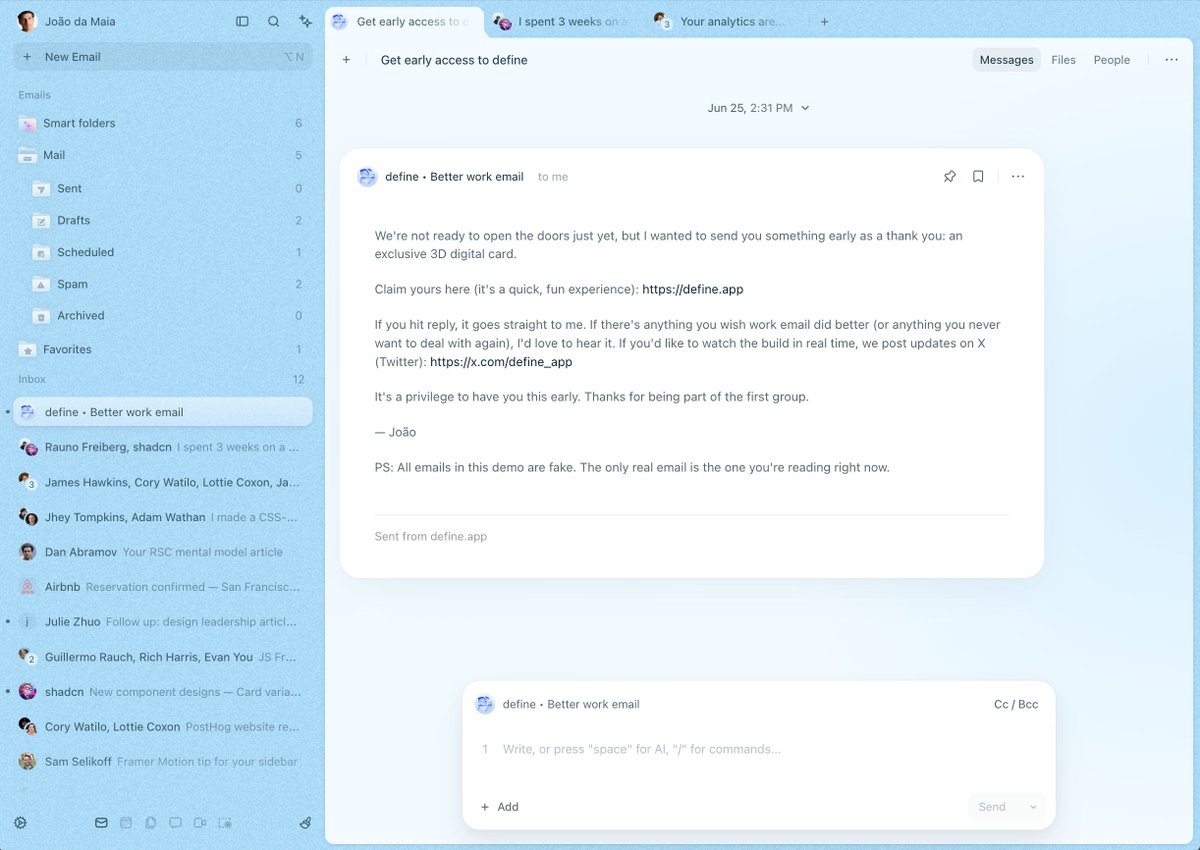This screenshot has height=850, width=1200.
Task: Select the 'Get early access' tab
Action: 405,22
